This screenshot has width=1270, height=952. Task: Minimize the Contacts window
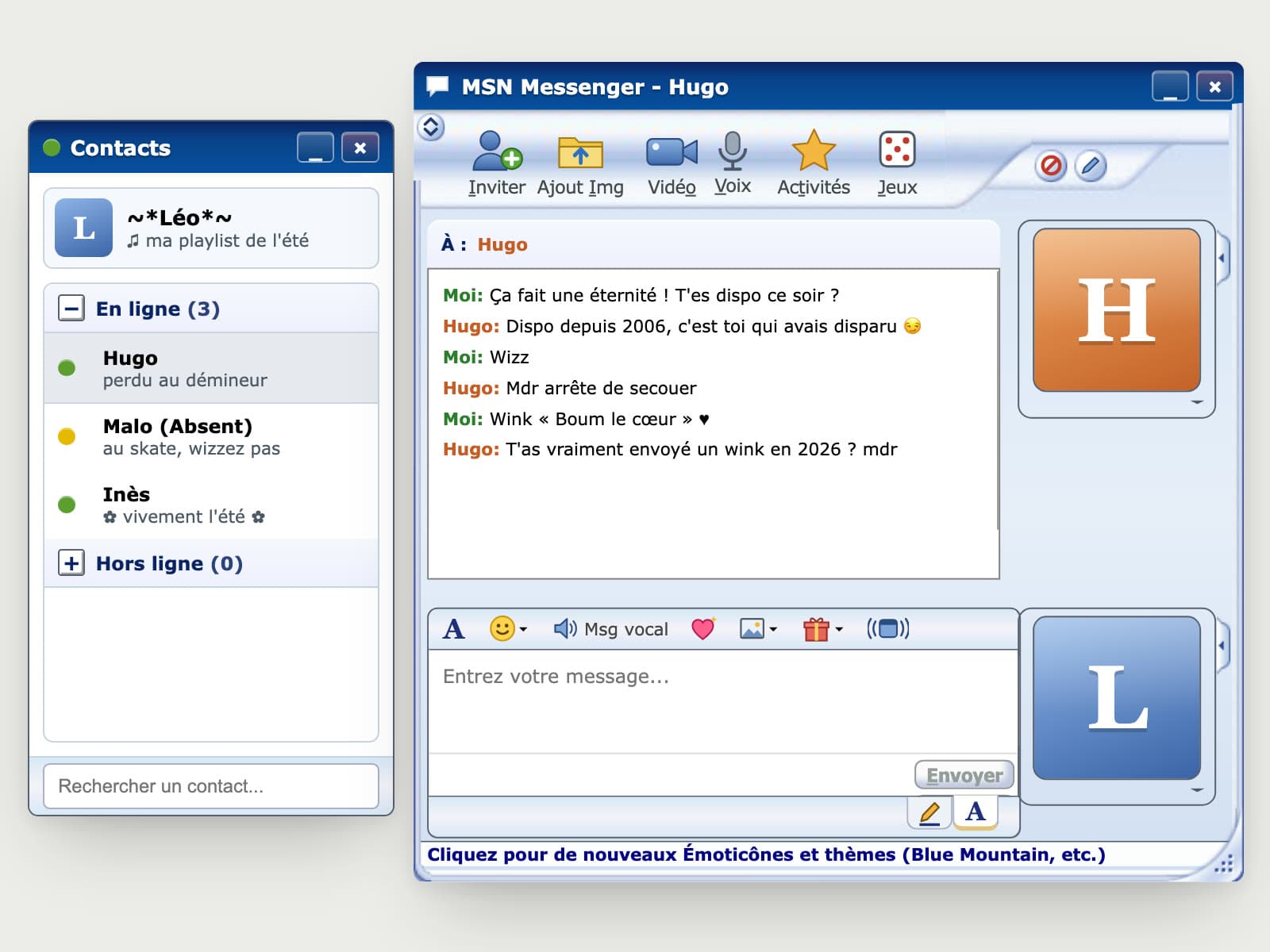pos(315,148)
